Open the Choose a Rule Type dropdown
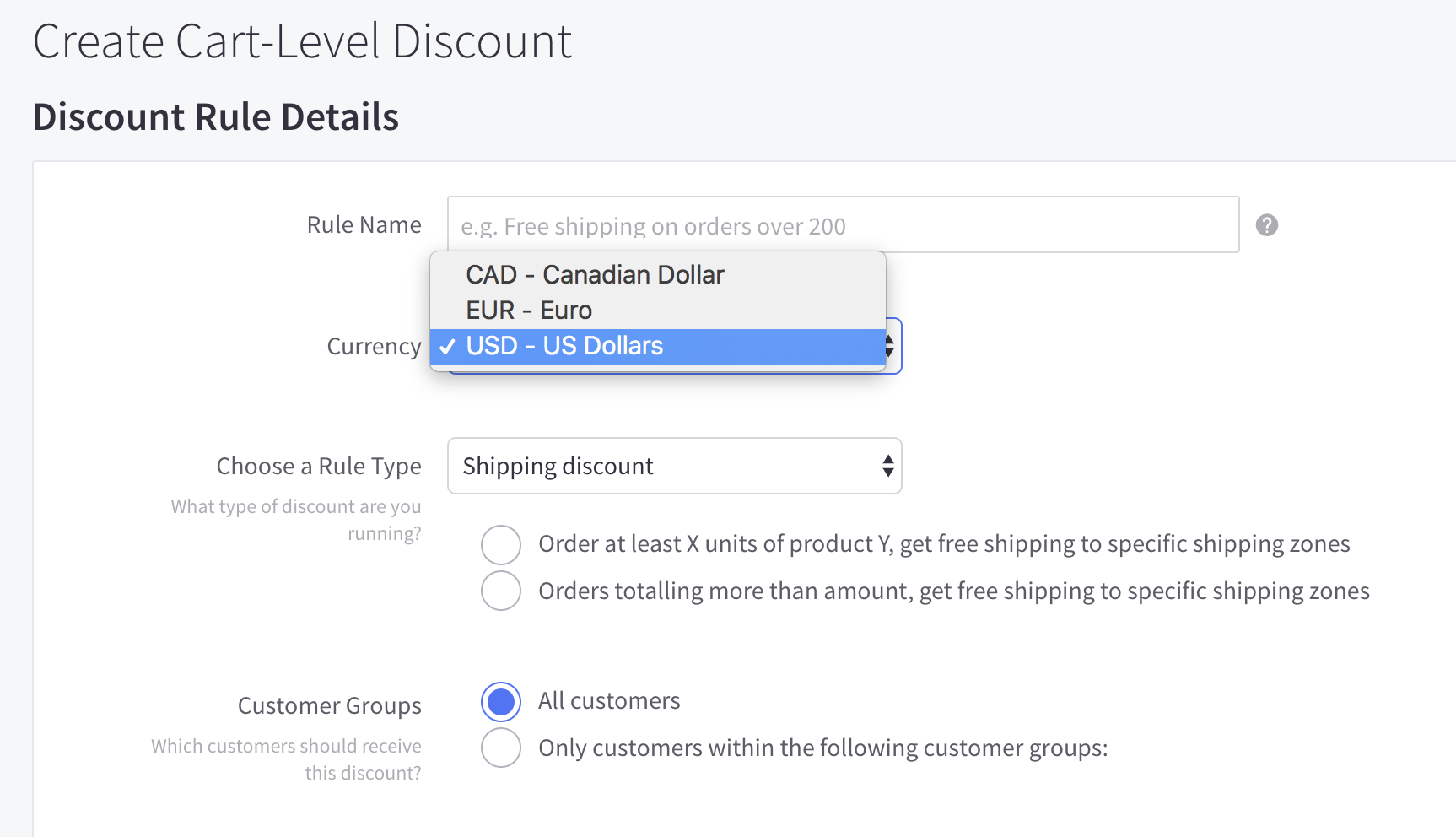This screenshot has height=837, width=1456. [673, 466]
